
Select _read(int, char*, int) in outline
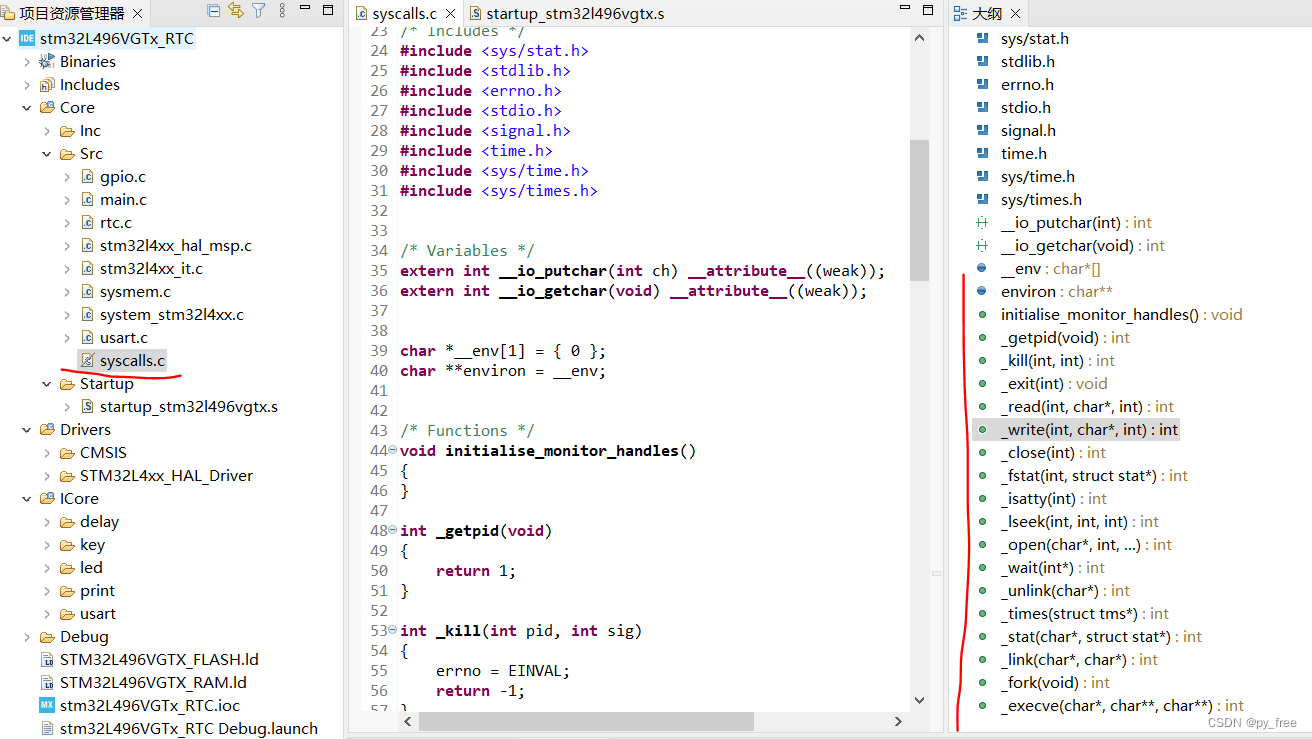1087,407
